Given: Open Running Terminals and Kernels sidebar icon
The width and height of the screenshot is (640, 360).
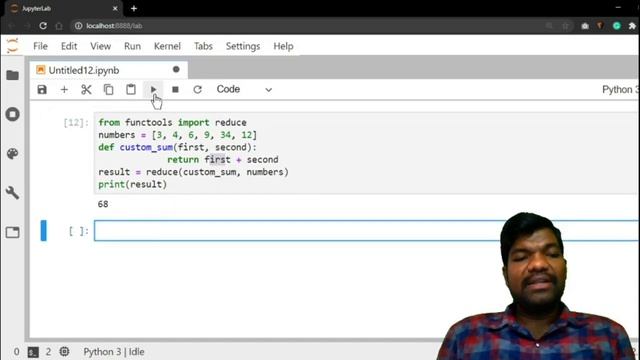Looking at the screenshot, I should click(13, 114).
